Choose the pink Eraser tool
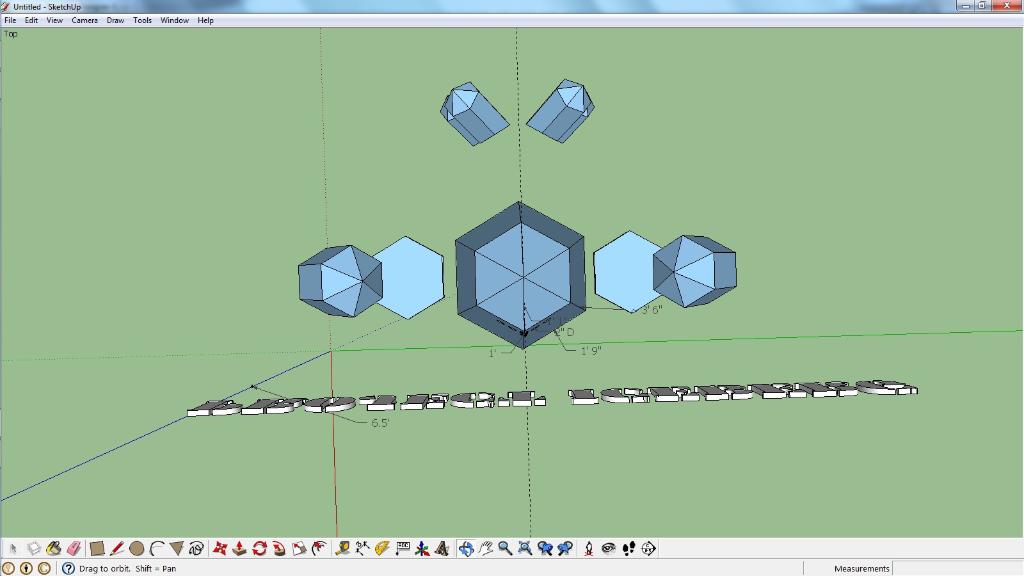 pyautogui.click(x=74, y=549)
